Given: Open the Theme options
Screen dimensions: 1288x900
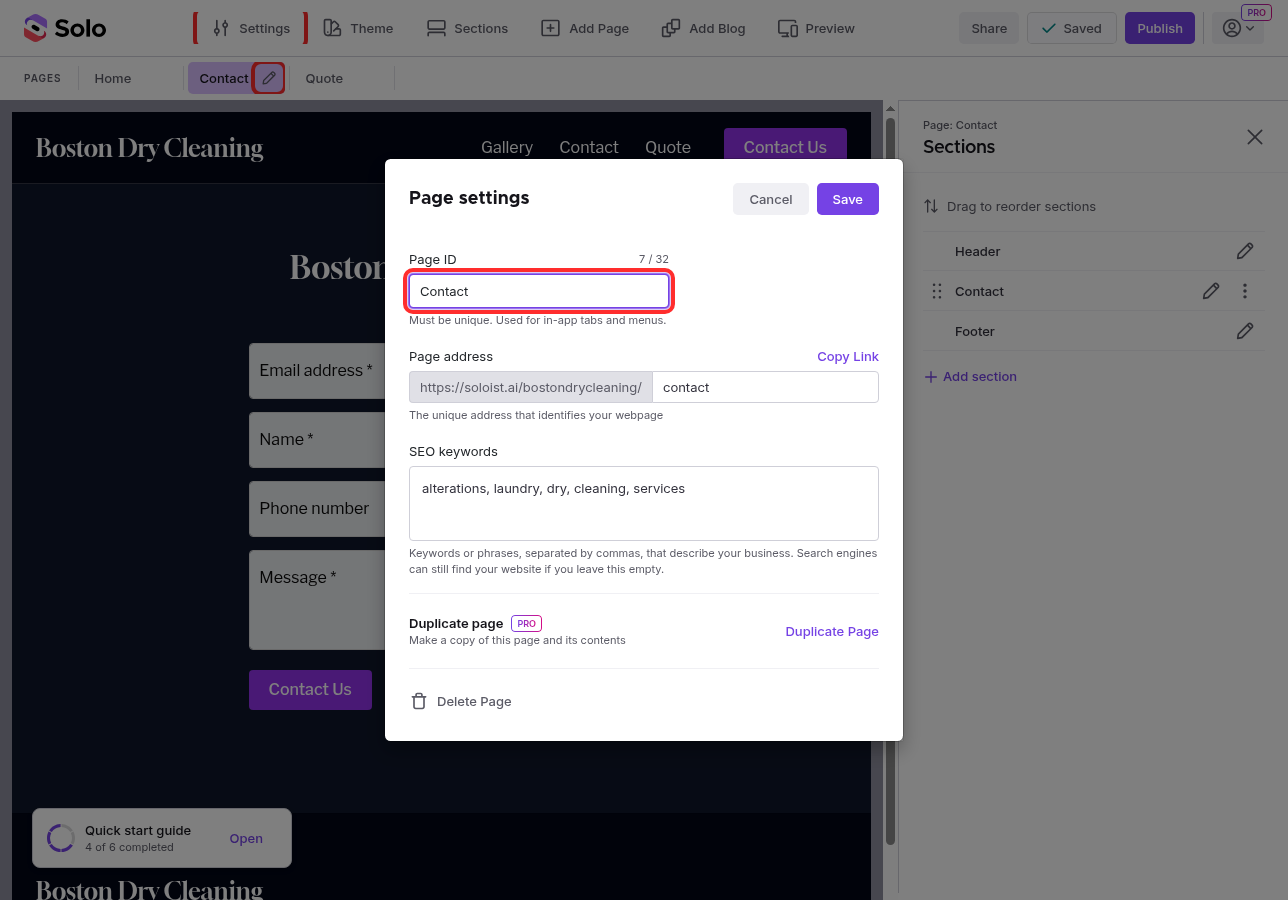Looking at the screenshot, I should click(x=358, y=28).
